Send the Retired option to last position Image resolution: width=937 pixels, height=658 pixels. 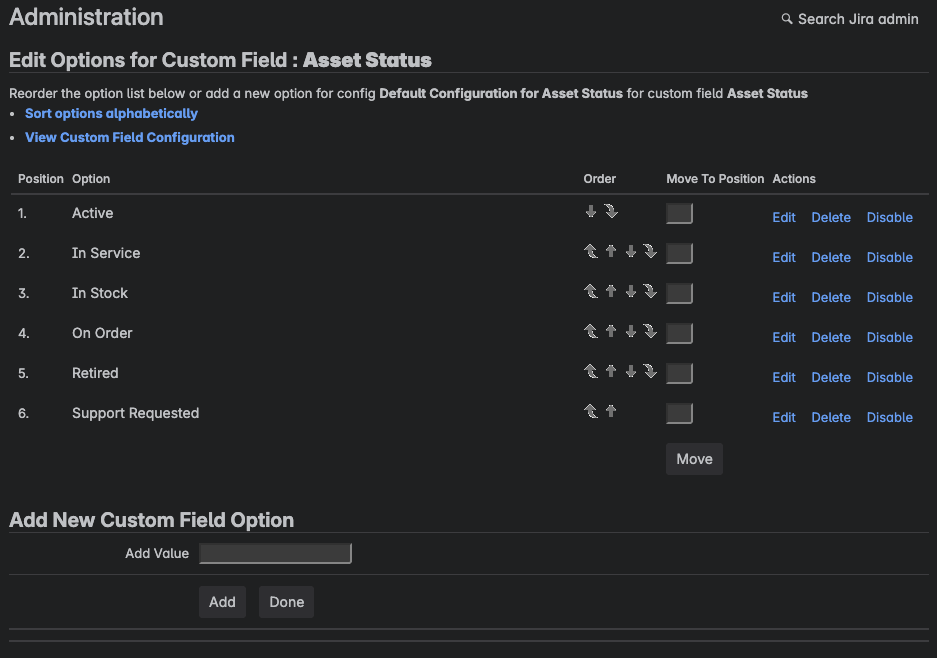pyautogui.click(x=650, y=372)
